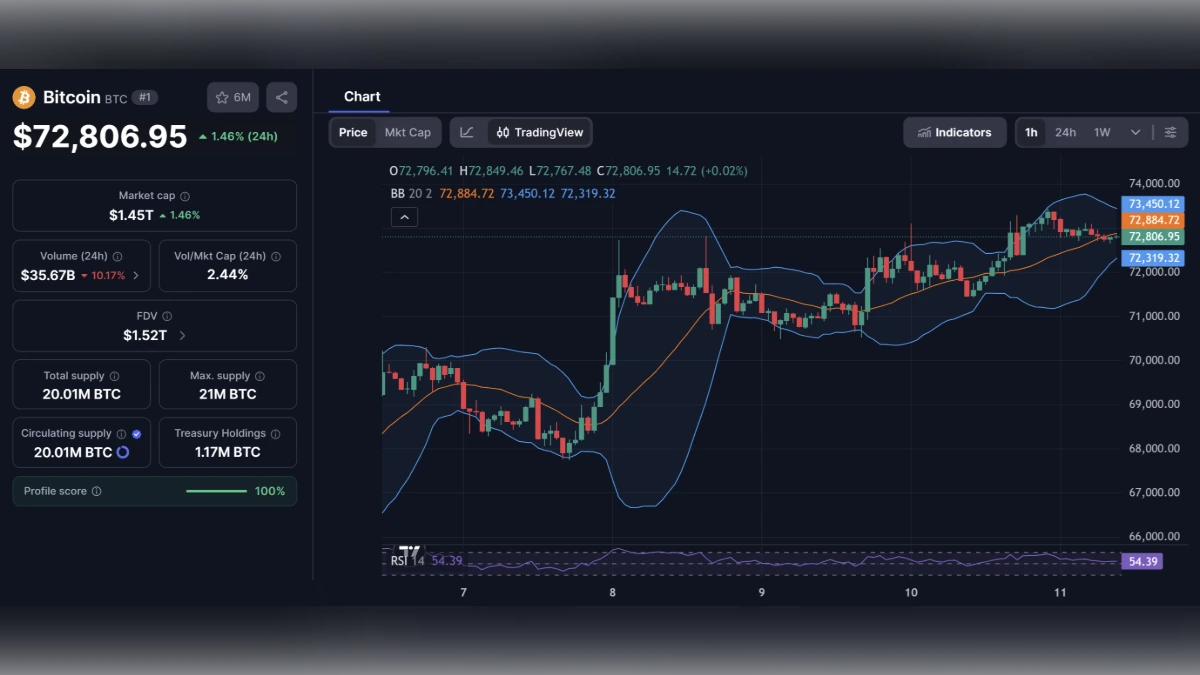Open the Indicators panel

tap(954, 132)
